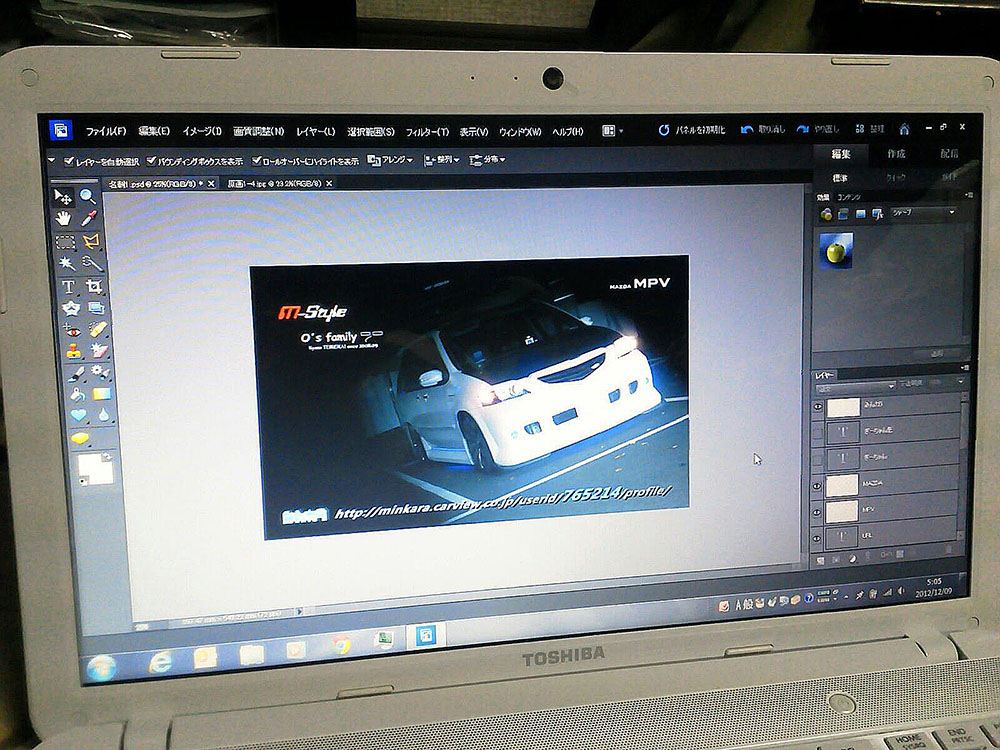
Task: Open the レイヤー(L) menu
Action: 316,131
